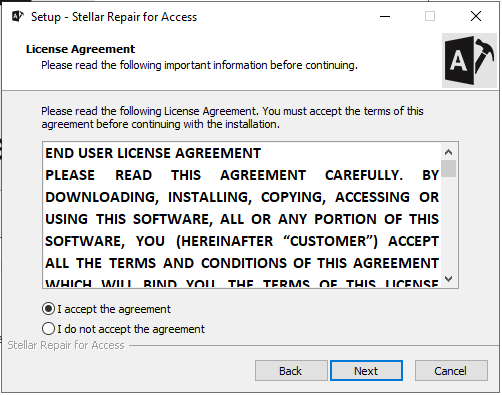This screenshot has width=502, height=395.
Task: Click the 'Setup - Stellar Repair for Access' title
Action: pos(114,17)
